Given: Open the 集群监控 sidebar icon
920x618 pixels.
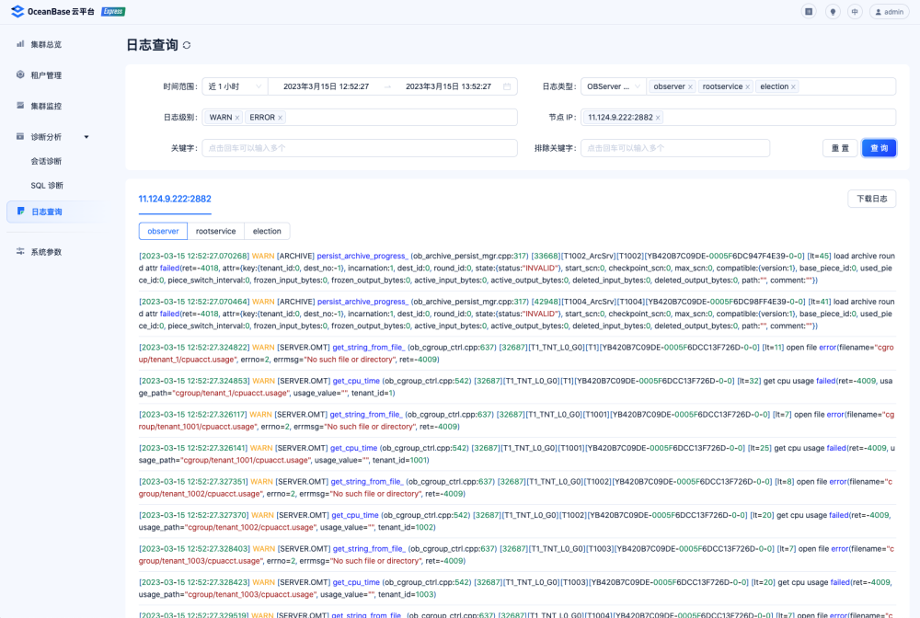Looking at the screenshot, I should [x=21, y=106].
